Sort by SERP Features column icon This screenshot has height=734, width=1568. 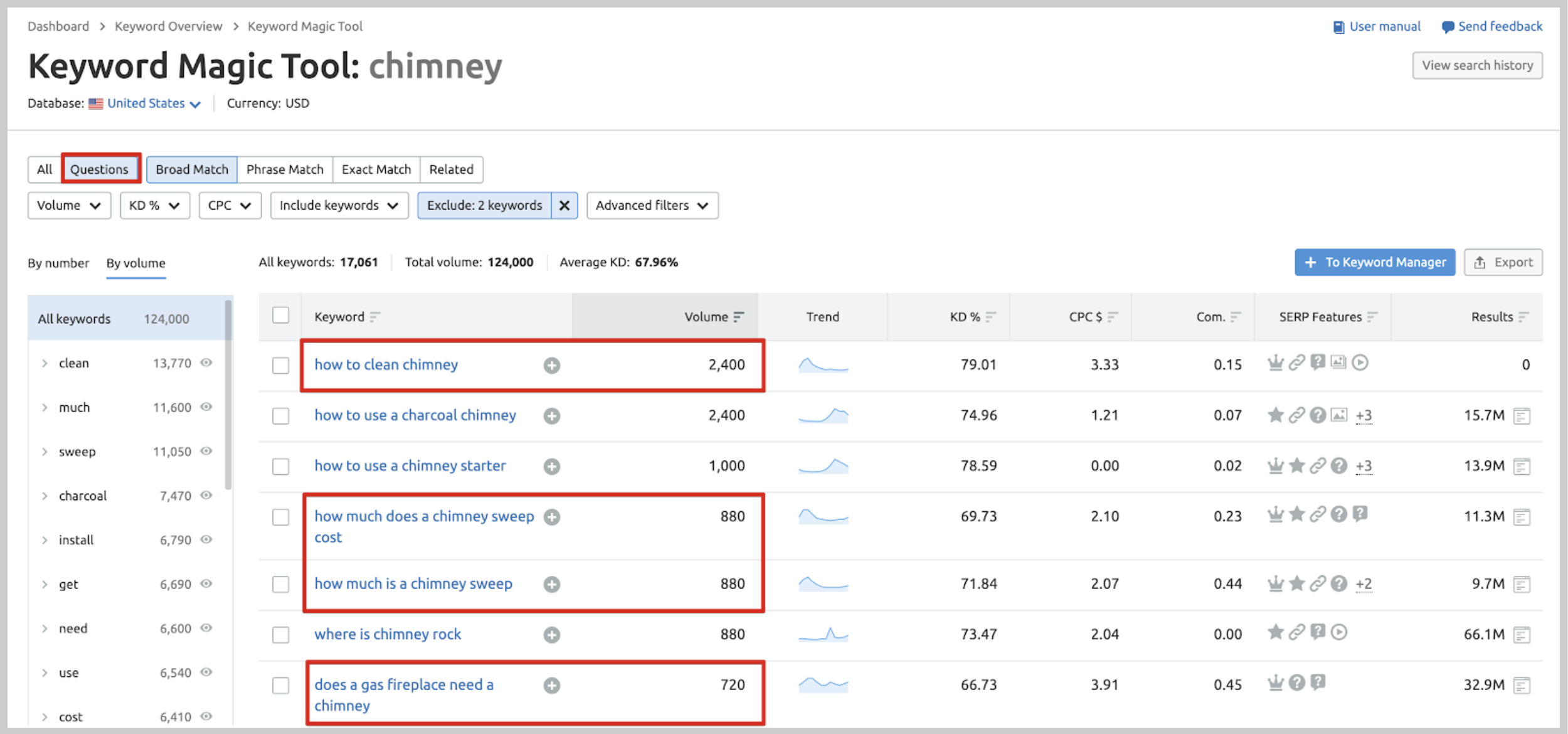click(1372, 317)
